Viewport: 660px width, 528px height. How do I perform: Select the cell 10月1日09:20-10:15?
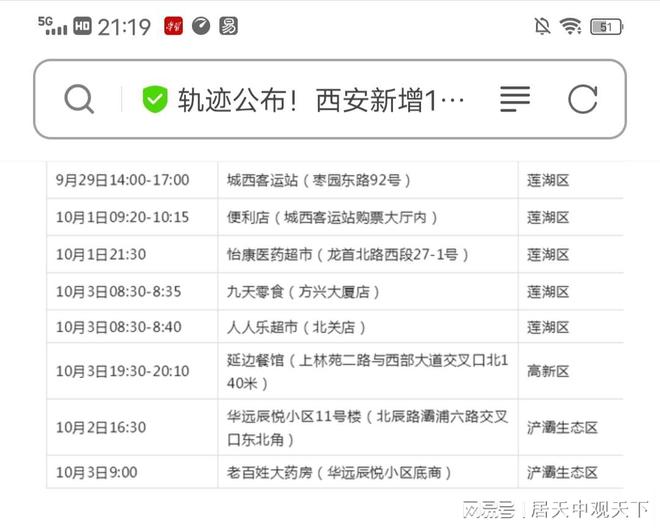pos(132,217)
